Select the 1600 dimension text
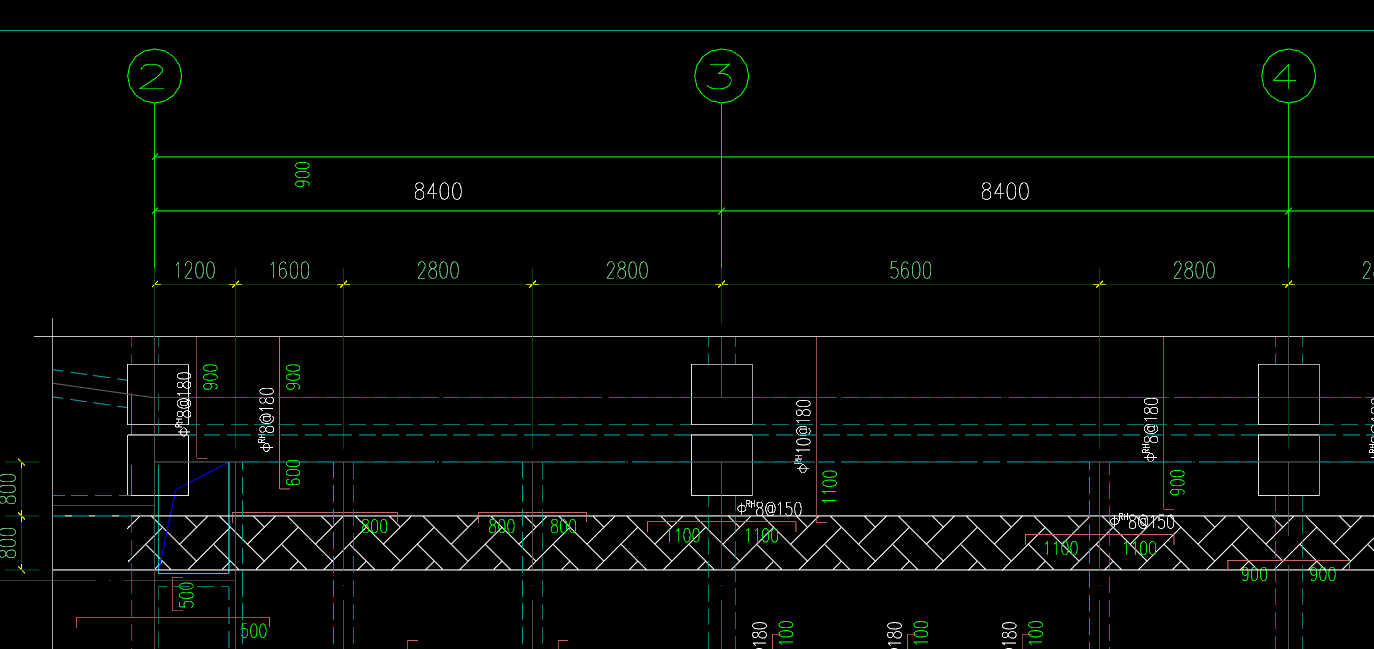The width and height of the screenshot is (1374, 649). (x=289, y=270)
